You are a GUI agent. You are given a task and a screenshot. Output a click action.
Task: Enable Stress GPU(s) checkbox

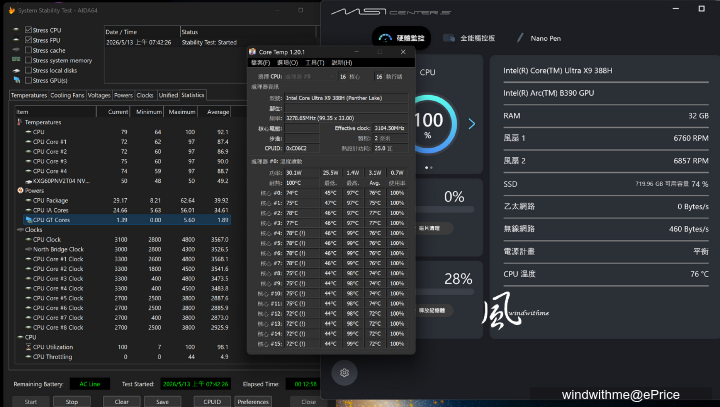(x=28, y=80)
